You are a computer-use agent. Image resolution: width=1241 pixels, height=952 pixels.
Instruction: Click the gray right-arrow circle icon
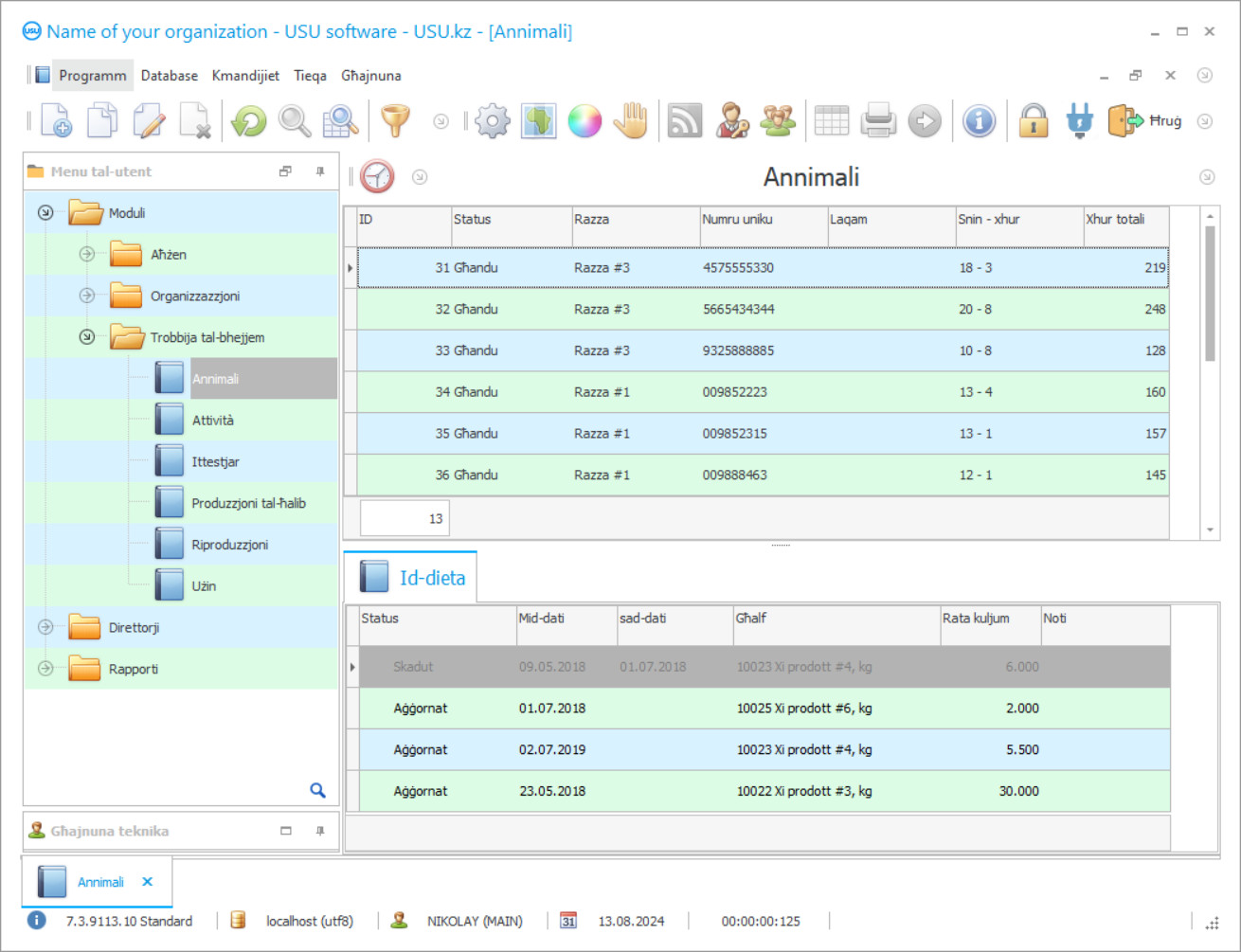click(925, 121)
